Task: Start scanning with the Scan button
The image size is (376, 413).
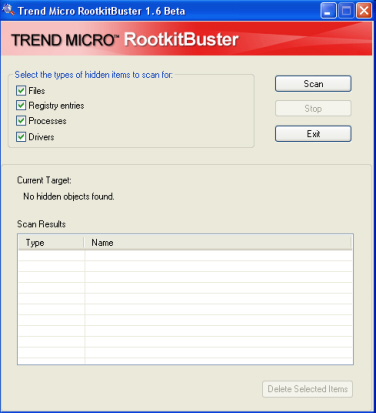Action: pos(313,84)
